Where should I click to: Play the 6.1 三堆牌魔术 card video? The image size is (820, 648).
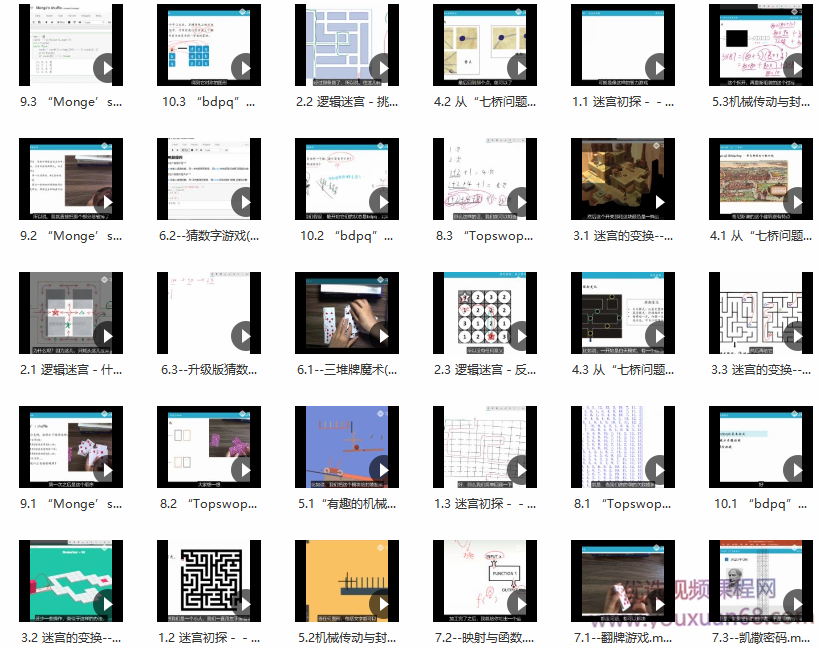[x=383, y=336]
